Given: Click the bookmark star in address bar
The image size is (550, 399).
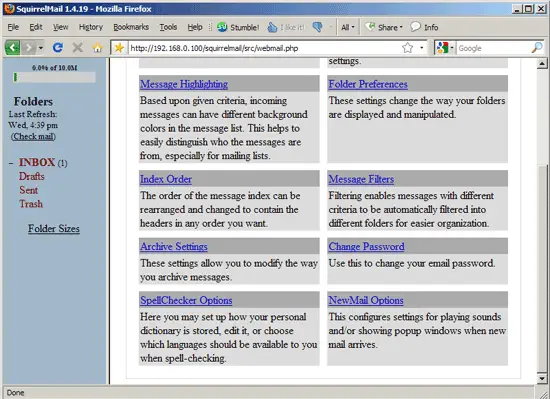Looking at the screenshot, I should click(x=407, y=48).
